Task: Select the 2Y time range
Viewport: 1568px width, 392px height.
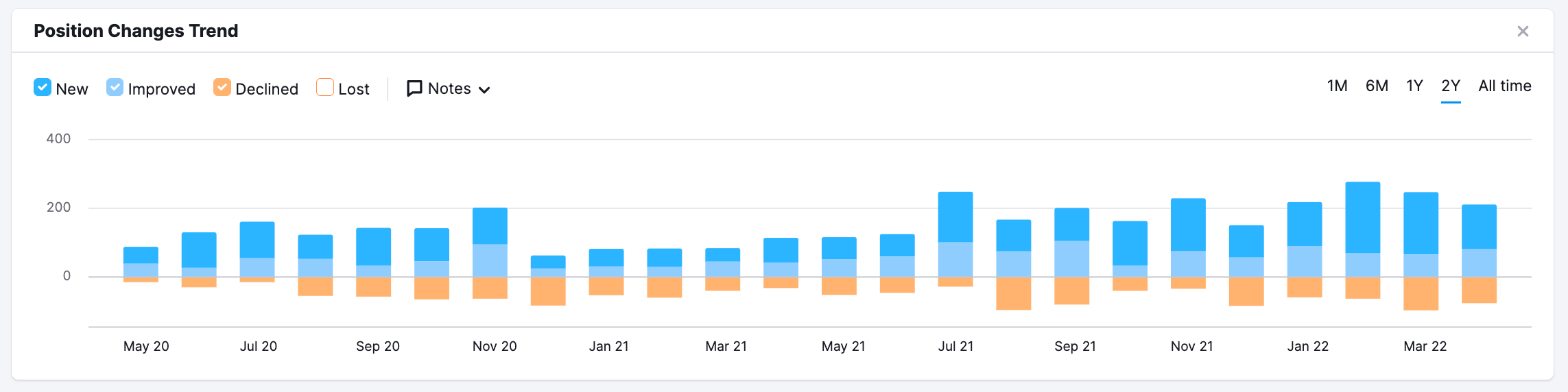Action: click(x=1451, y=86)
